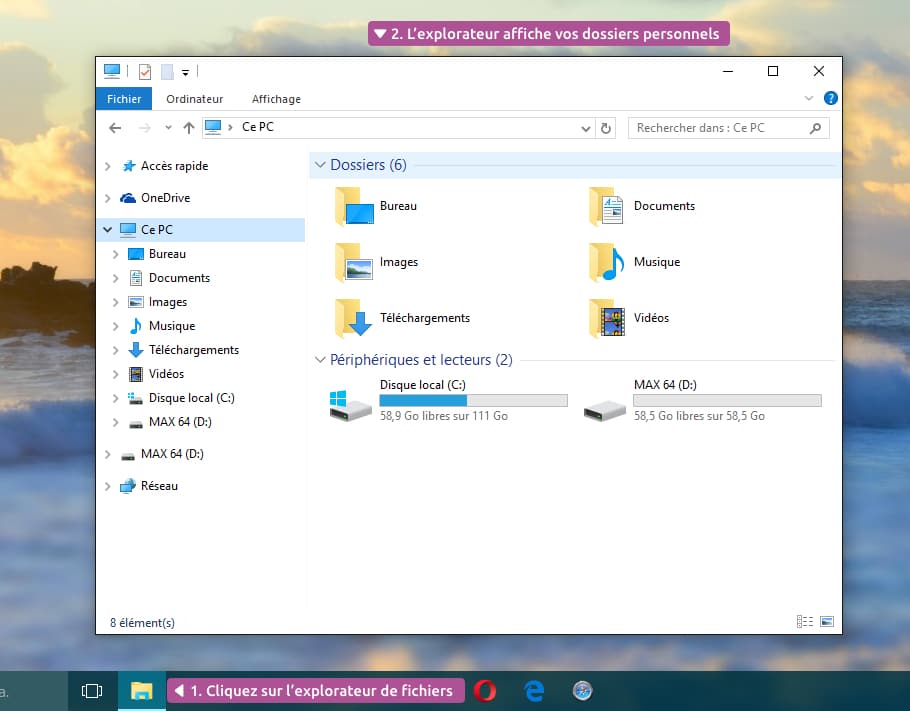Switch to the Affichage ribbon tab
The width and height of the screenshot is (910, 711).
tap(276, 99)
